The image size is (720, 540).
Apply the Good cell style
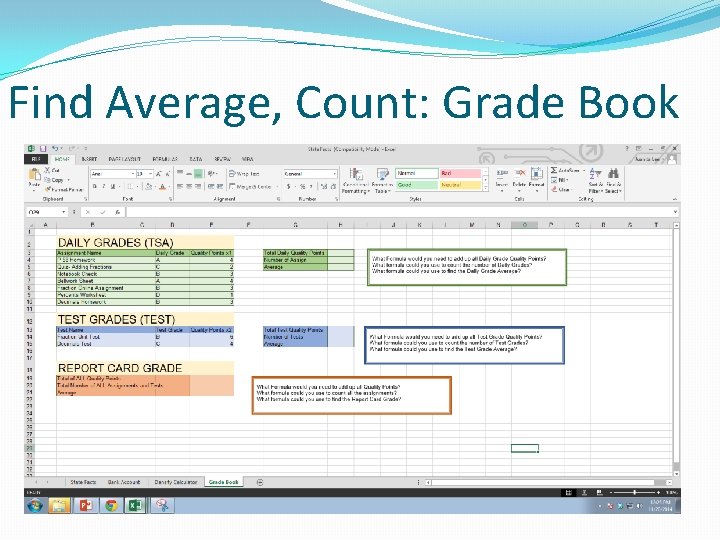tap(416, 185)
